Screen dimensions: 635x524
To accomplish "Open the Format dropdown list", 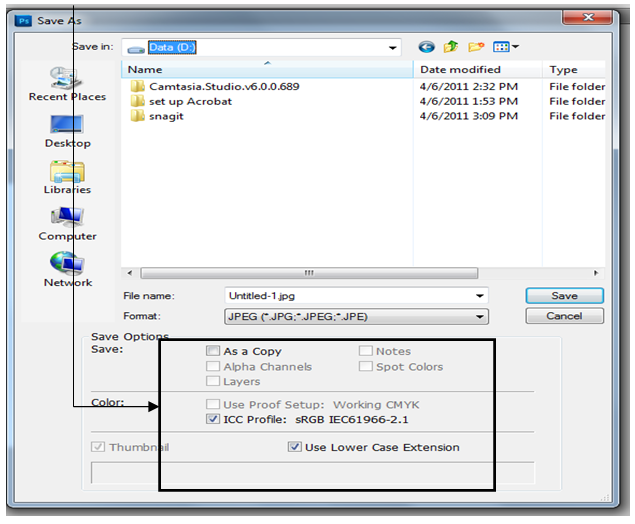I will pyautogui.click(x=480, y=316).
